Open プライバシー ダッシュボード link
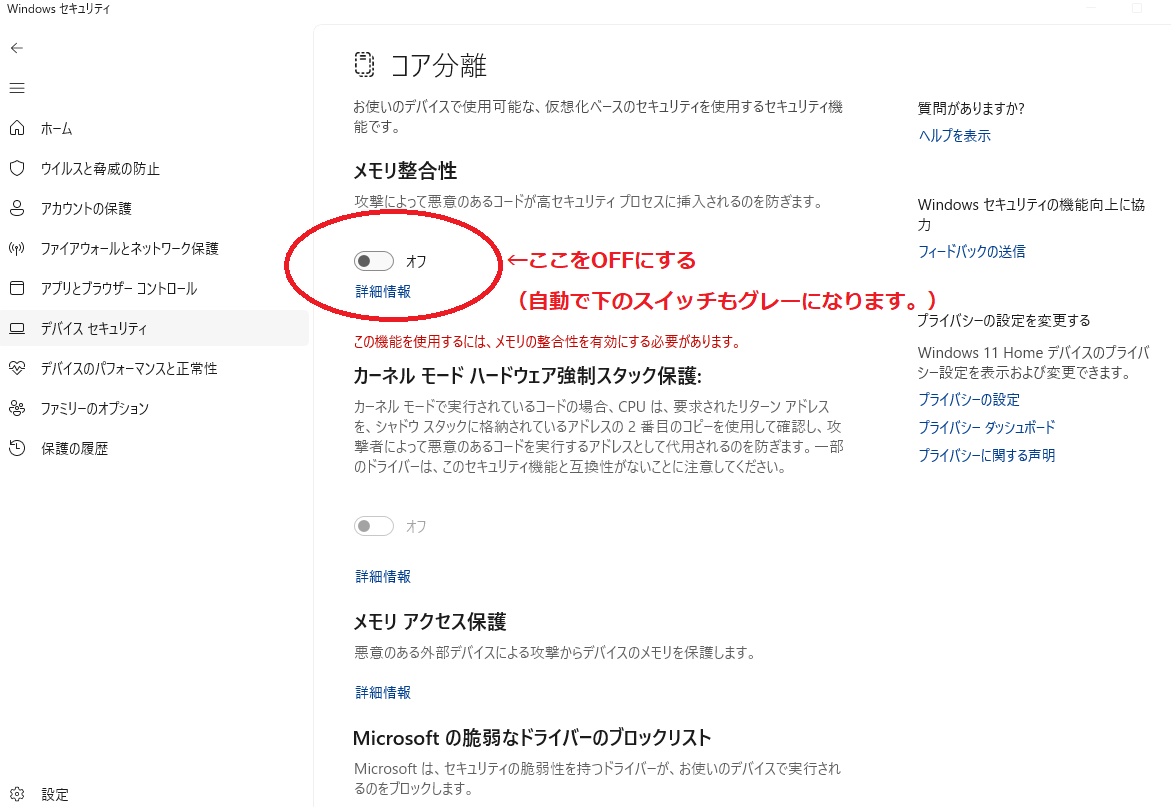This screenshot has height=807, width=1171. (x=986, y=427)
